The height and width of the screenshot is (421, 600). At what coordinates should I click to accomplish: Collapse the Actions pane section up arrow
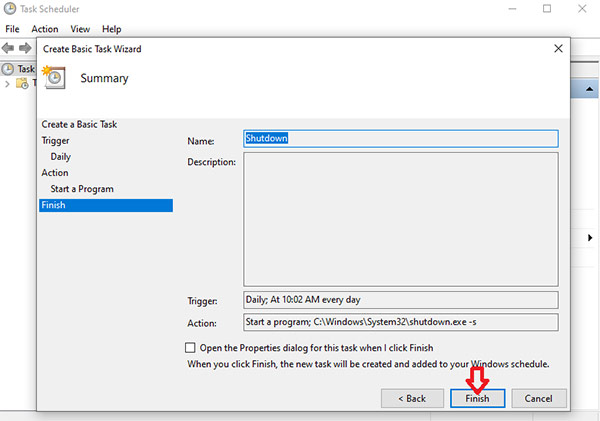[589, 89]
